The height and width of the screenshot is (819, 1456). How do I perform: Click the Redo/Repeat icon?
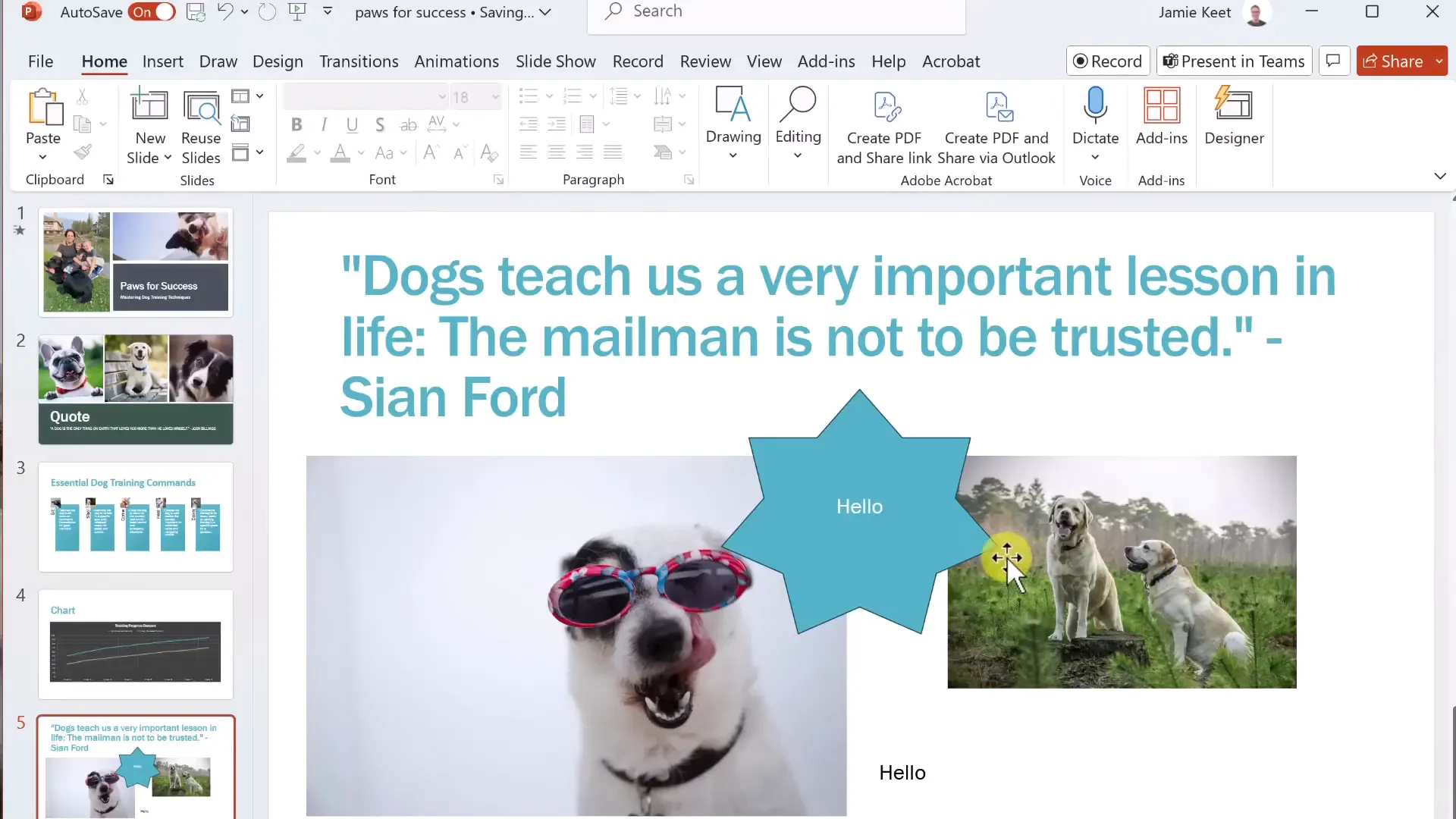coord(267,12)
